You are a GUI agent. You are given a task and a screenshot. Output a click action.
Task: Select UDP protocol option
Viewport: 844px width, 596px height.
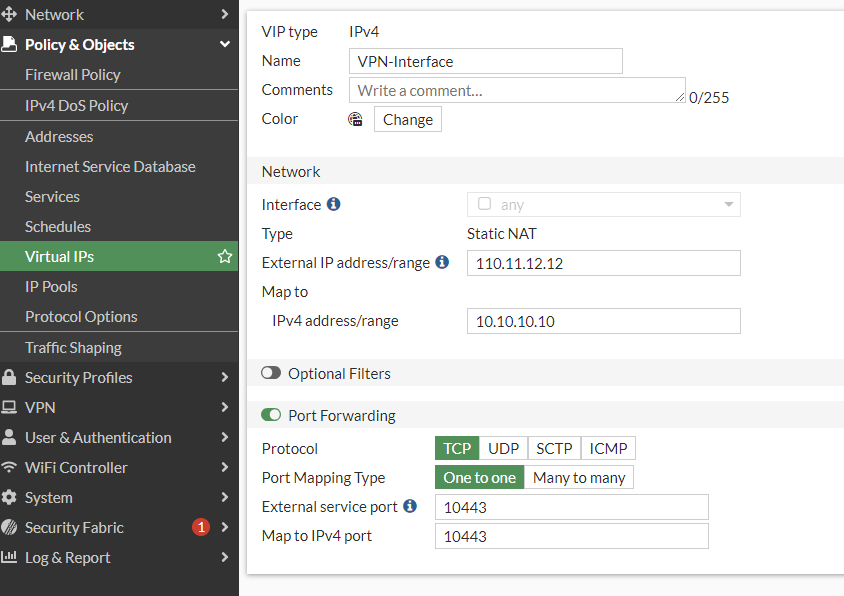pyautogui.click(x=503, y=448)
